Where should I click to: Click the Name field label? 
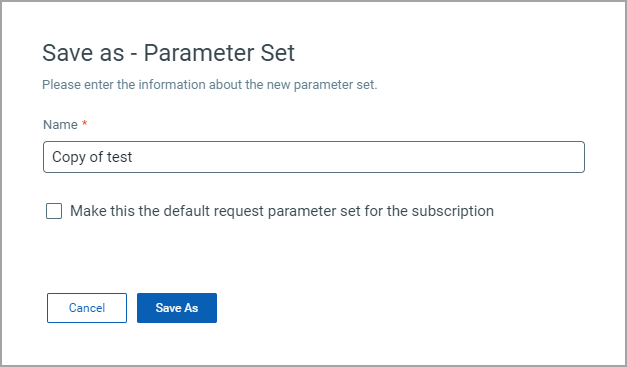[60, 125]
